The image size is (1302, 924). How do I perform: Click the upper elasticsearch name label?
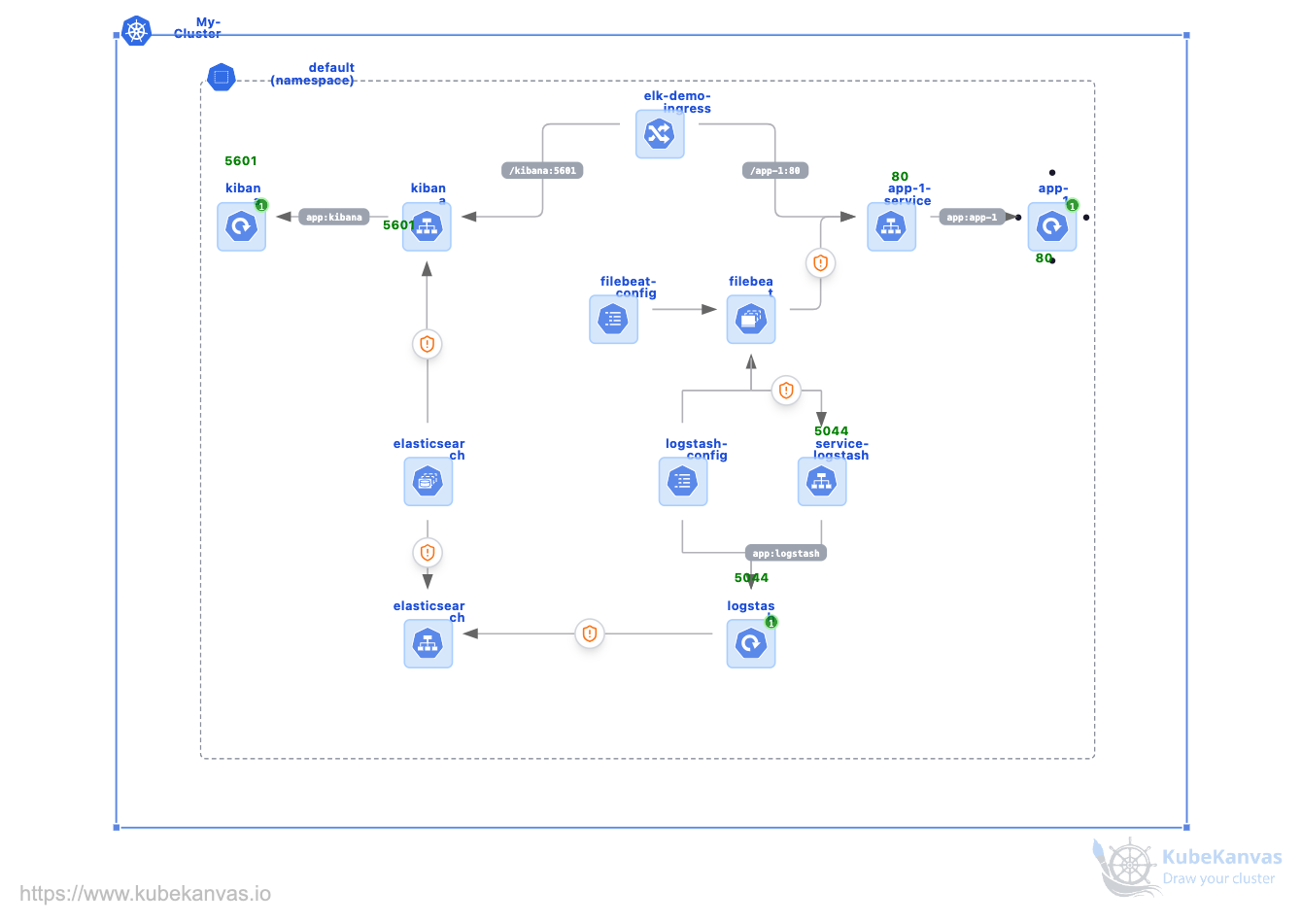click(x=429, y=450)
